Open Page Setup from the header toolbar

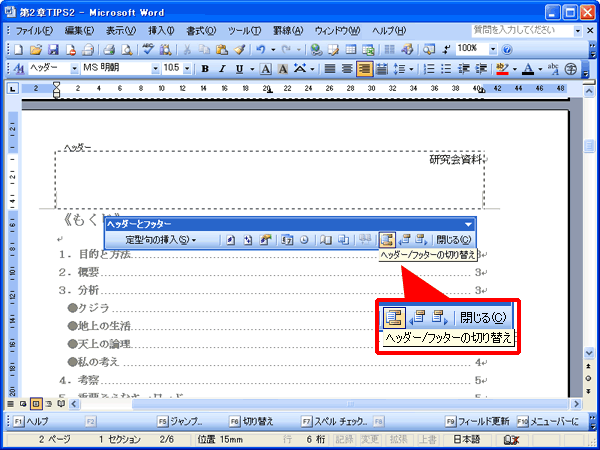[x=326, y=240]
